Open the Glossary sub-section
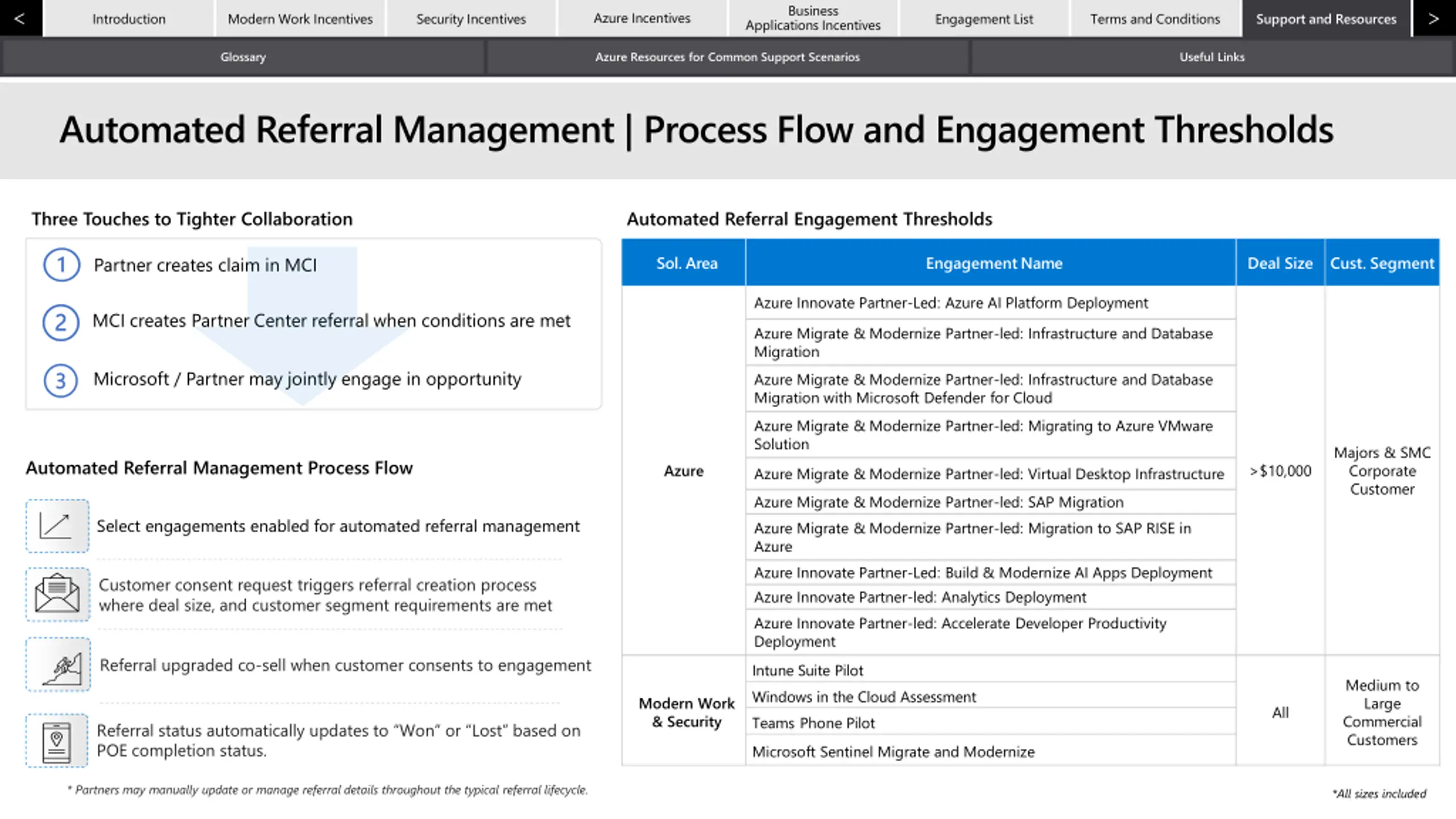The width and height of the screenshot is (1456, 819). 243,57
